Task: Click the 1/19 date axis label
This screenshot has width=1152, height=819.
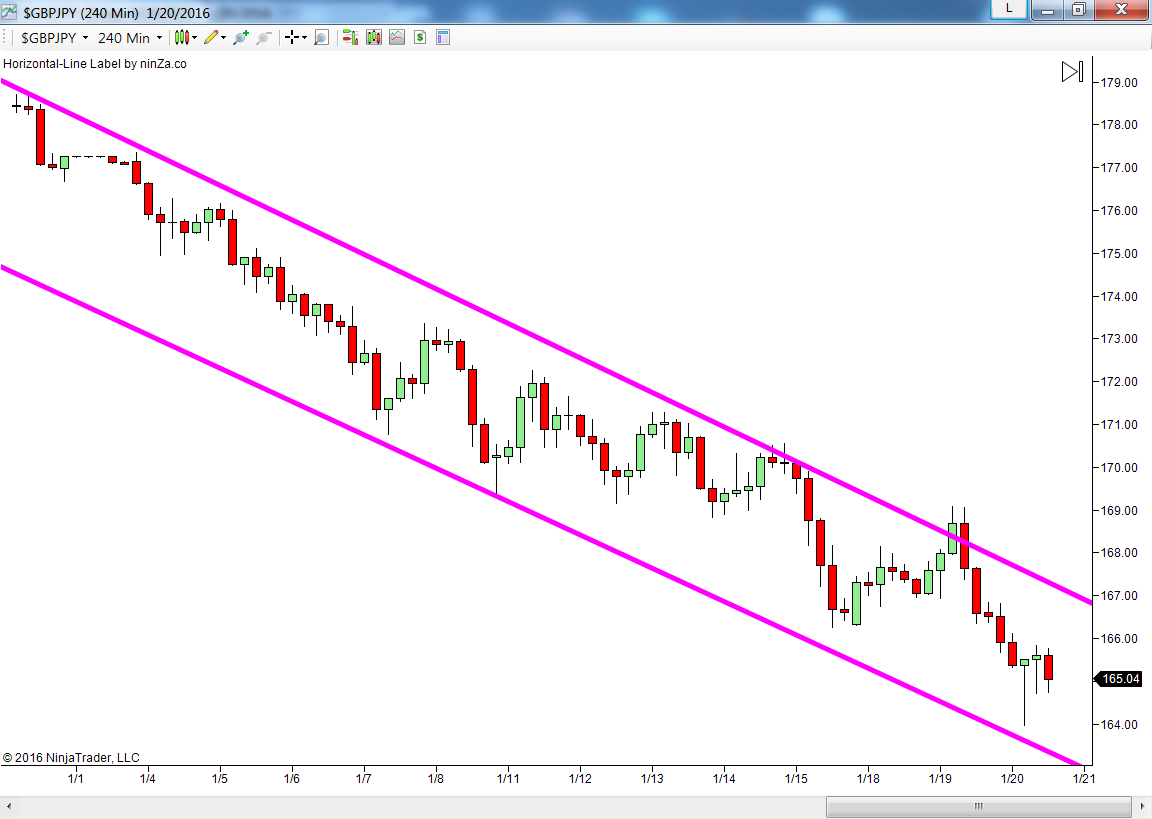Action: (940, 779)
